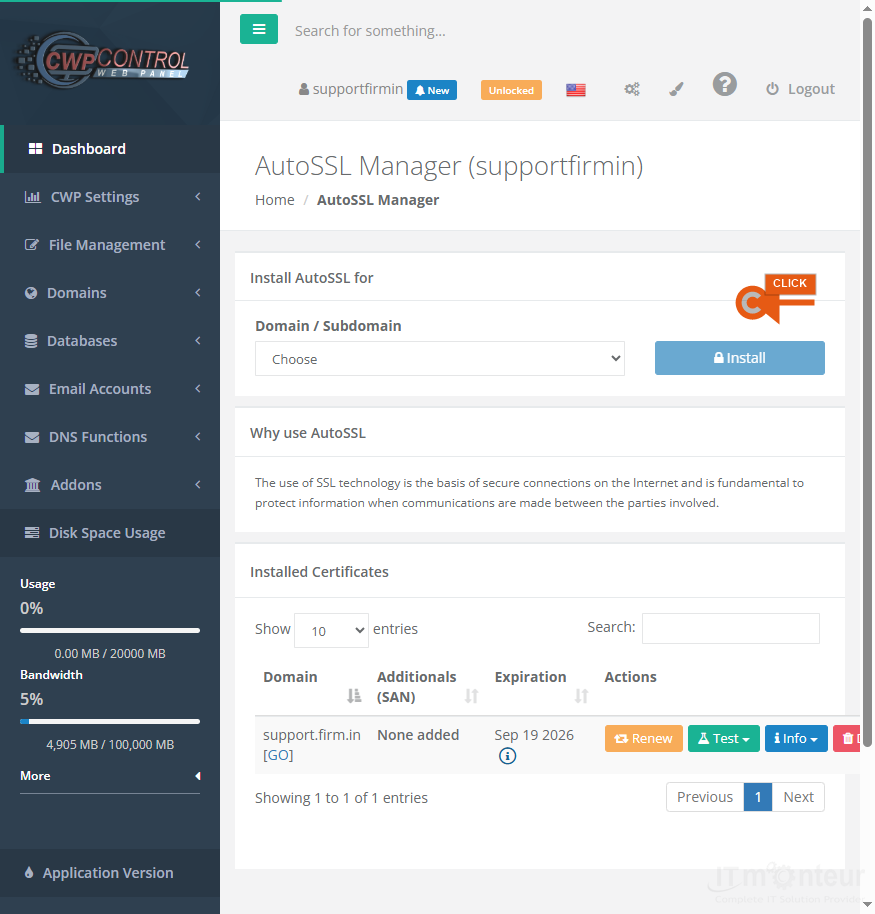Focus the certificates Search field
Screen dimensions: 875x914
[x=730, y=628]
